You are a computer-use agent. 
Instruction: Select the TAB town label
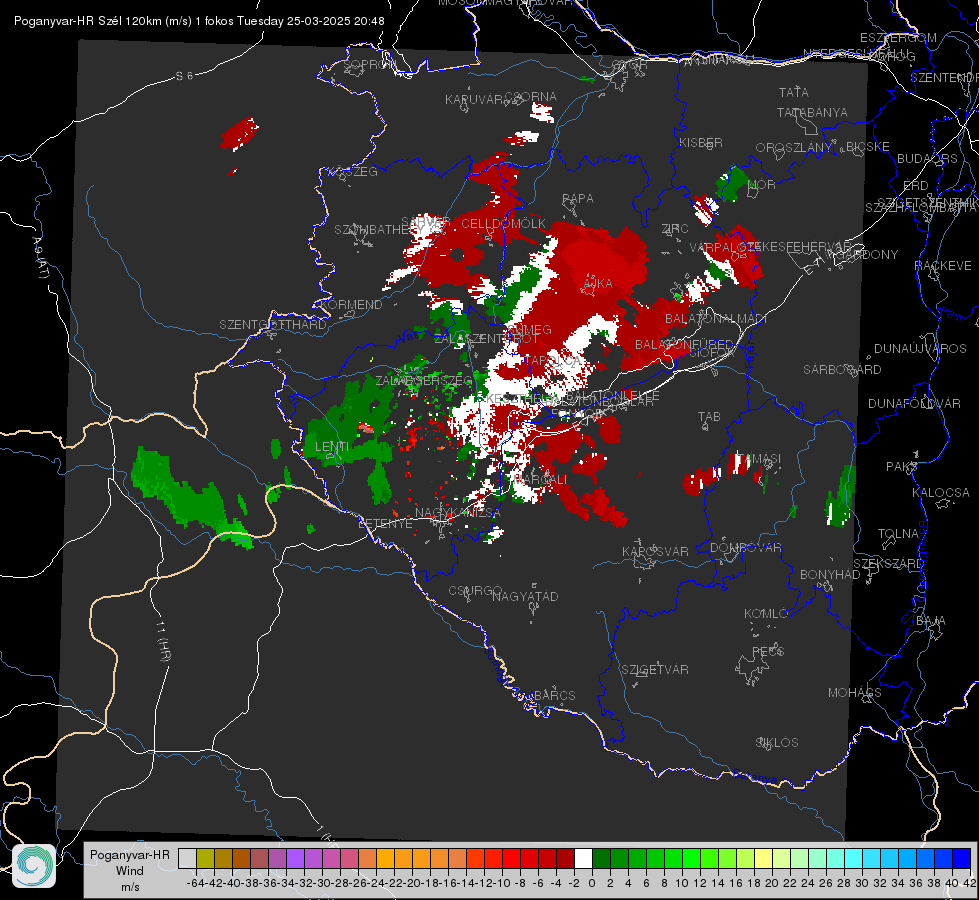709,417
